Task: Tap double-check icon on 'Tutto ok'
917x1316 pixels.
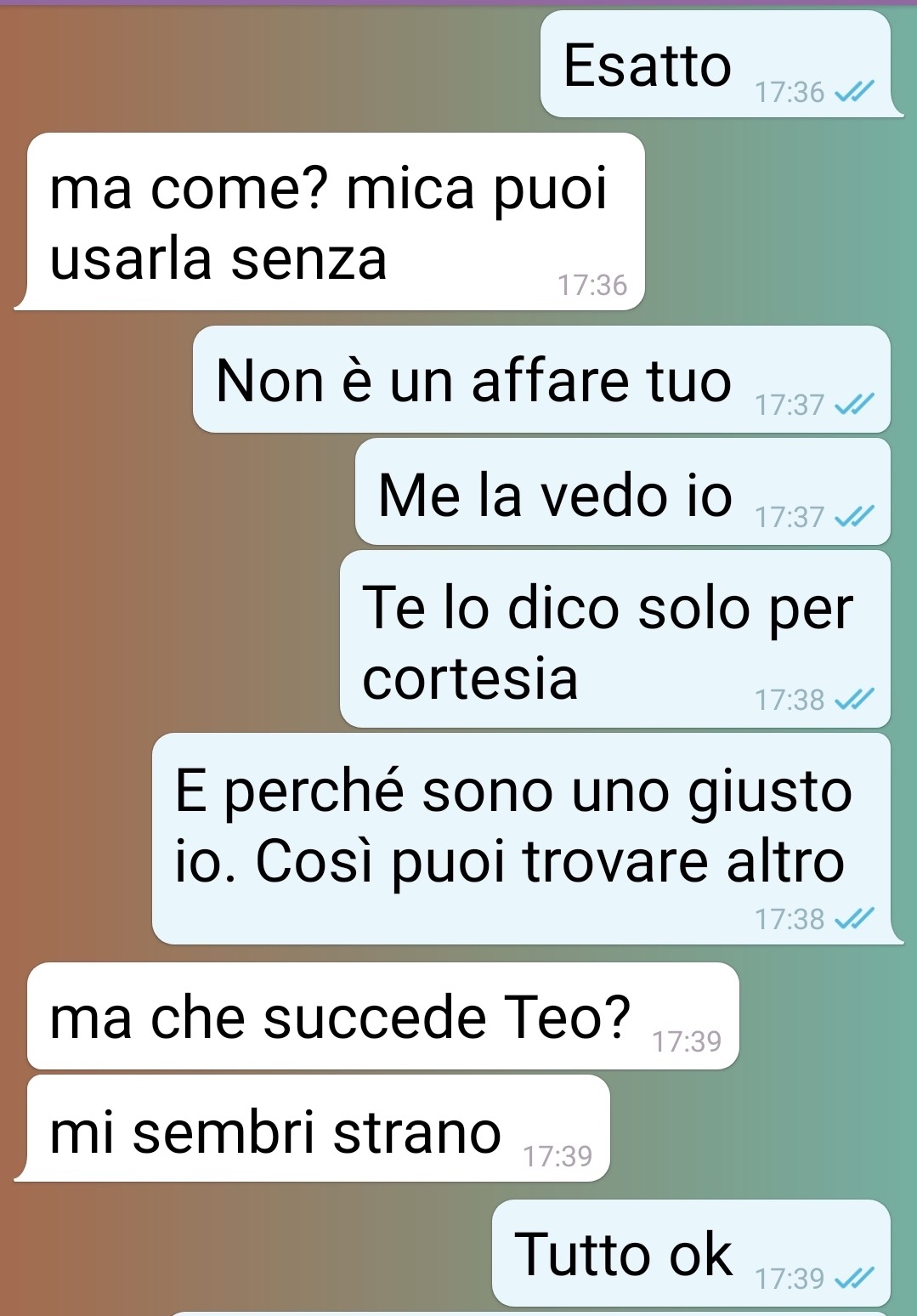Action: tap(853, 1278)
